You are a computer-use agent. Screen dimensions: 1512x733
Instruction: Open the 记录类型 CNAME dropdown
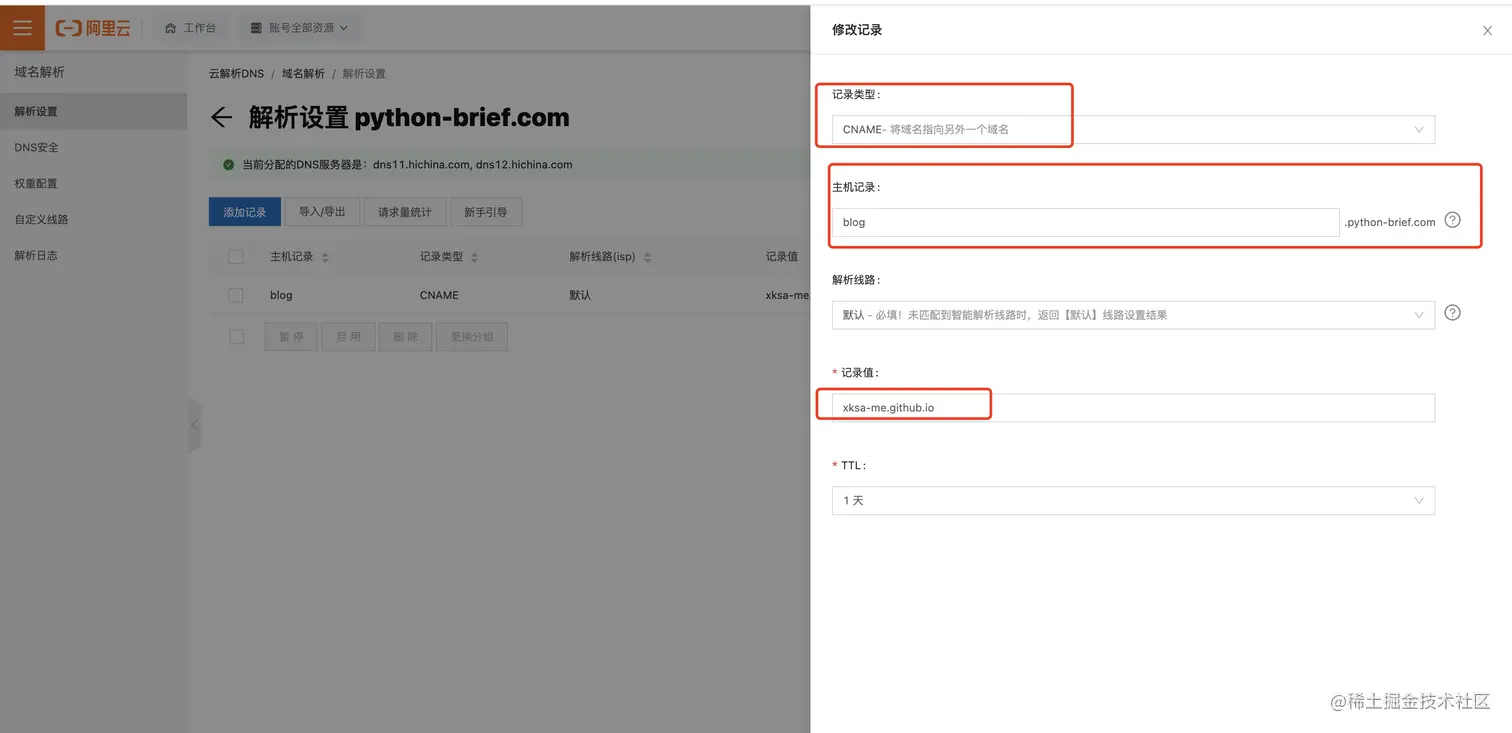pyautogui.click(x=1133, y=129)
